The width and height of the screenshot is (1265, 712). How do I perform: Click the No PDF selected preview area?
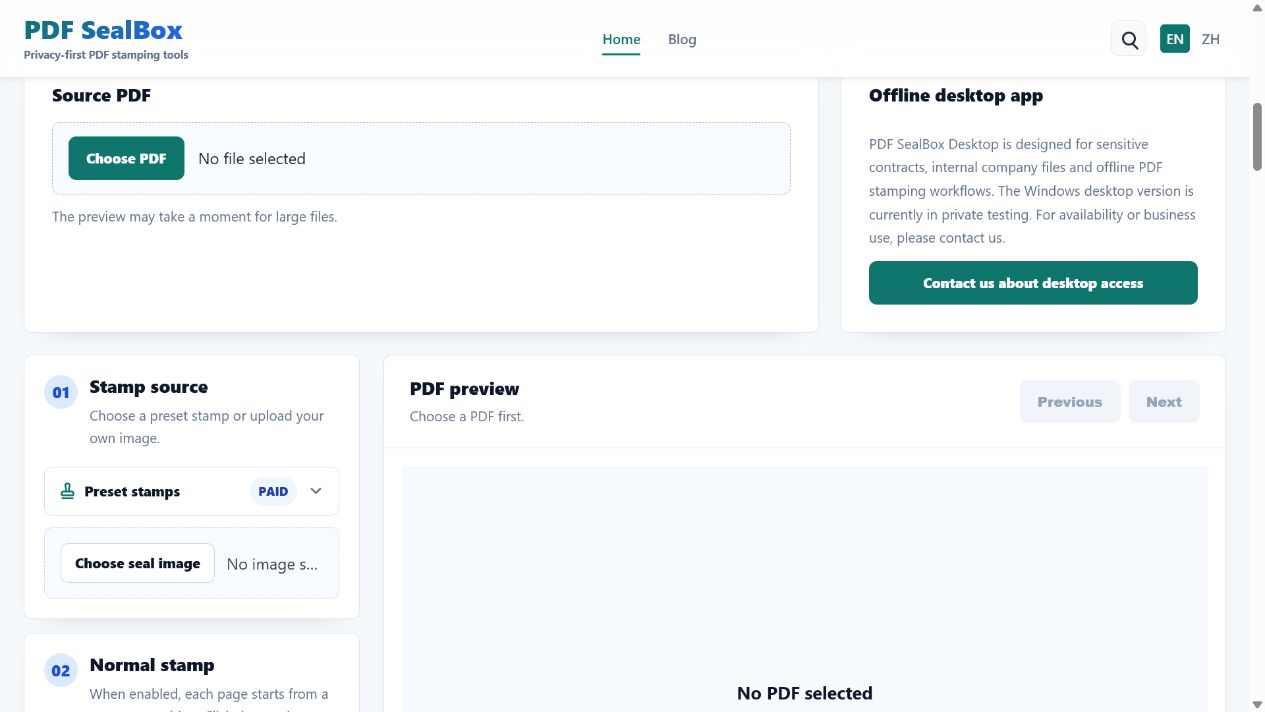pos(805,589)
